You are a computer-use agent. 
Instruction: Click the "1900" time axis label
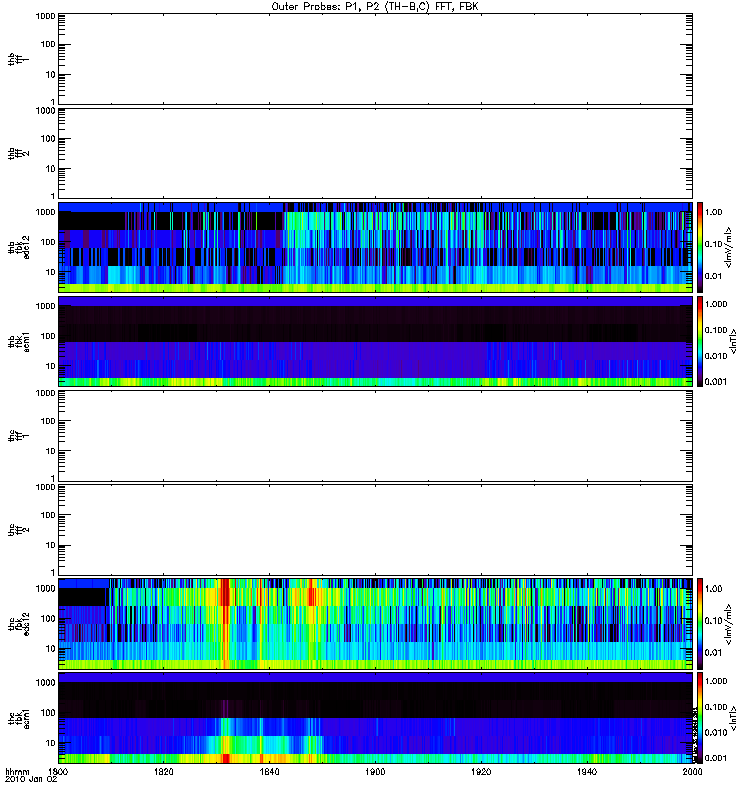point(375,772)
